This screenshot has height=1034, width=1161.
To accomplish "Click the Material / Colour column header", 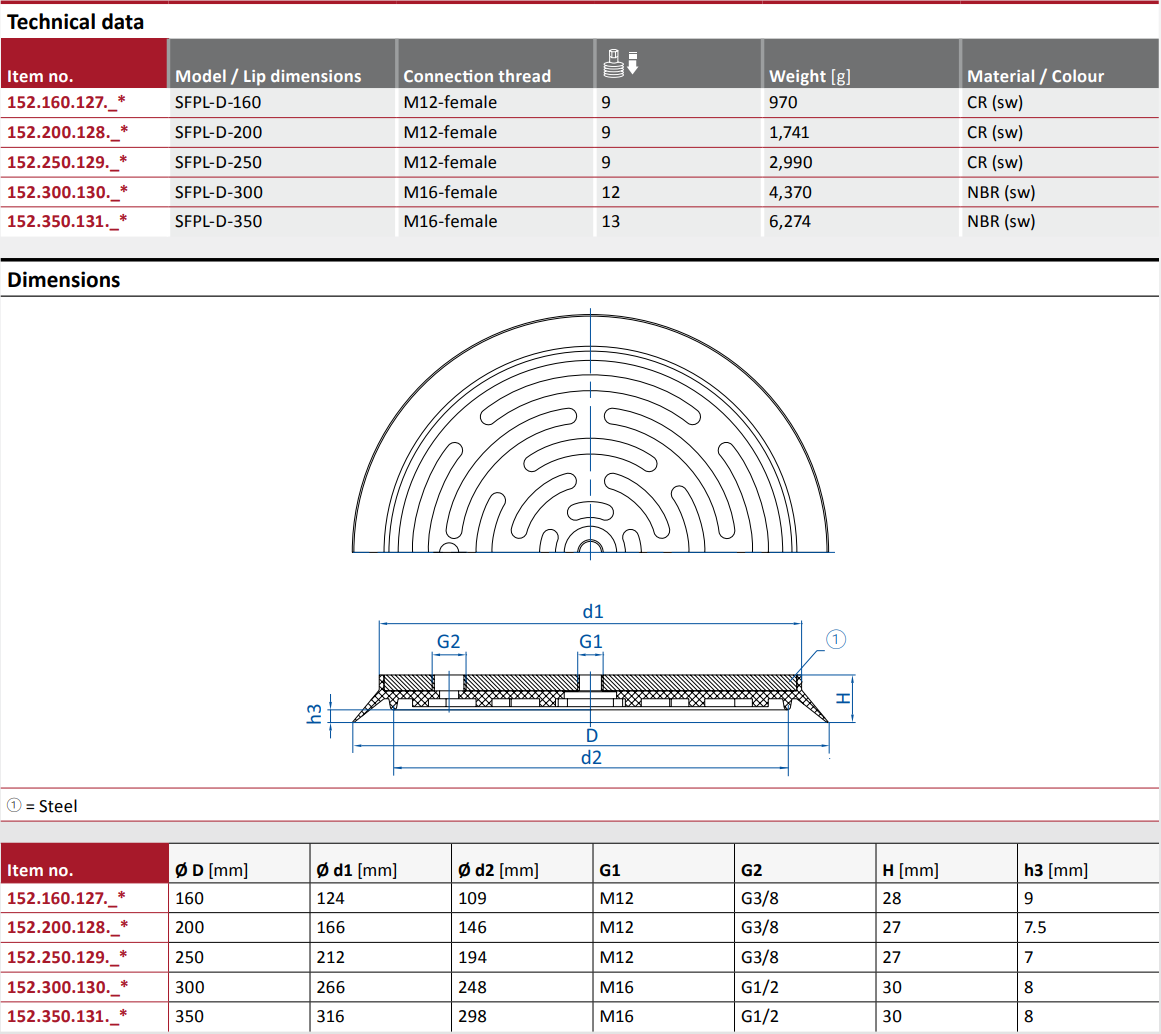I will pos(1035,76).
